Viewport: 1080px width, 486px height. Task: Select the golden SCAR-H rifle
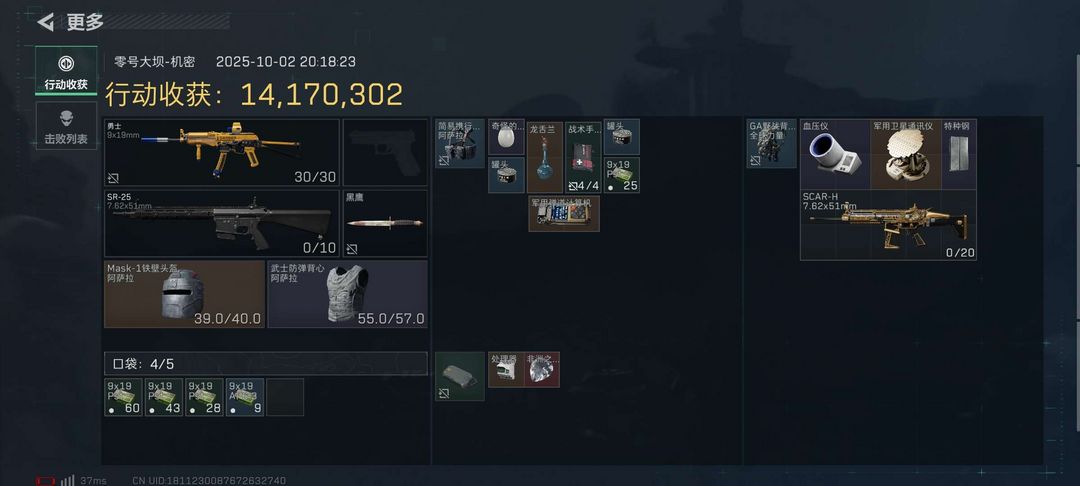[x=888, y=225]
